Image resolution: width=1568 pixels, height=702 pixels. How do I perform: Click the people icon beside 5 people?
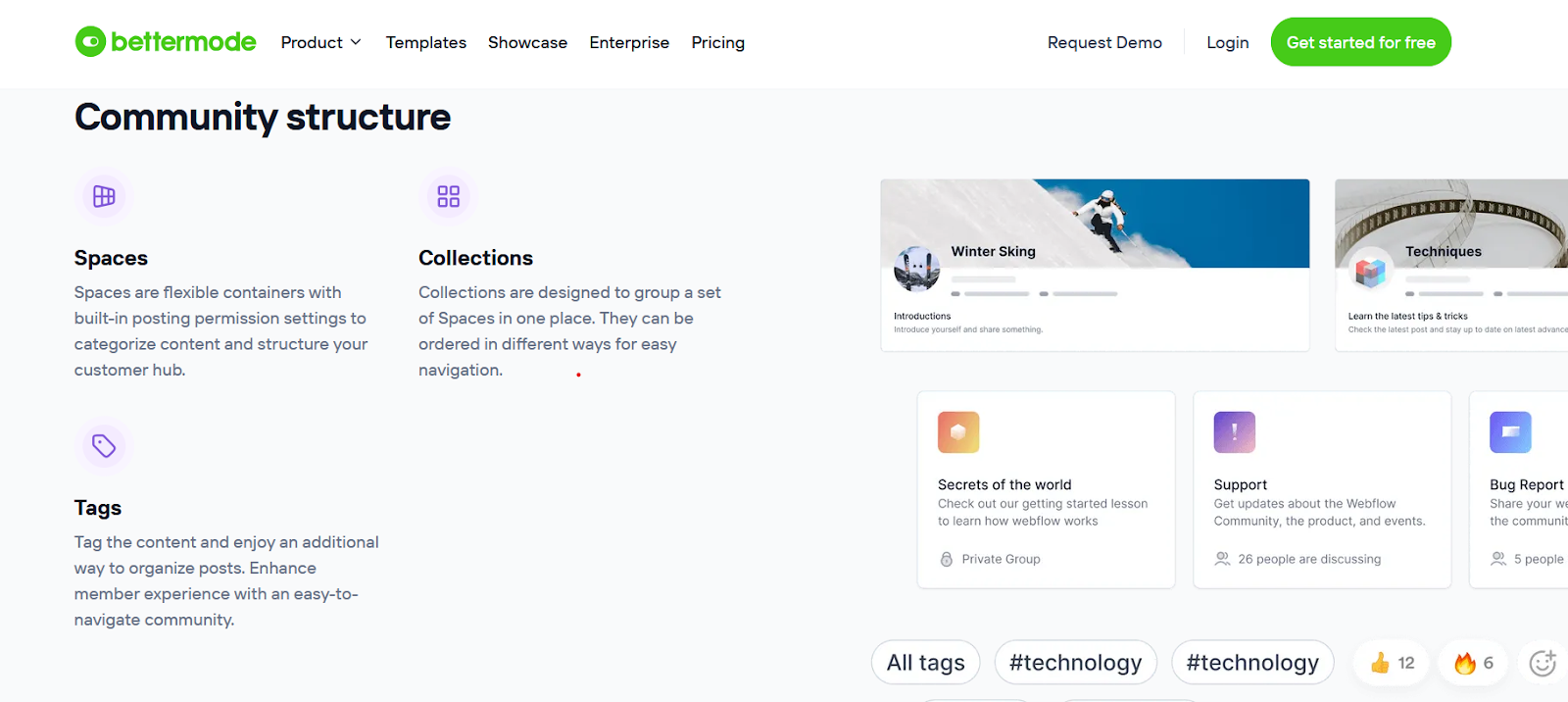(x=1498, y=559)
